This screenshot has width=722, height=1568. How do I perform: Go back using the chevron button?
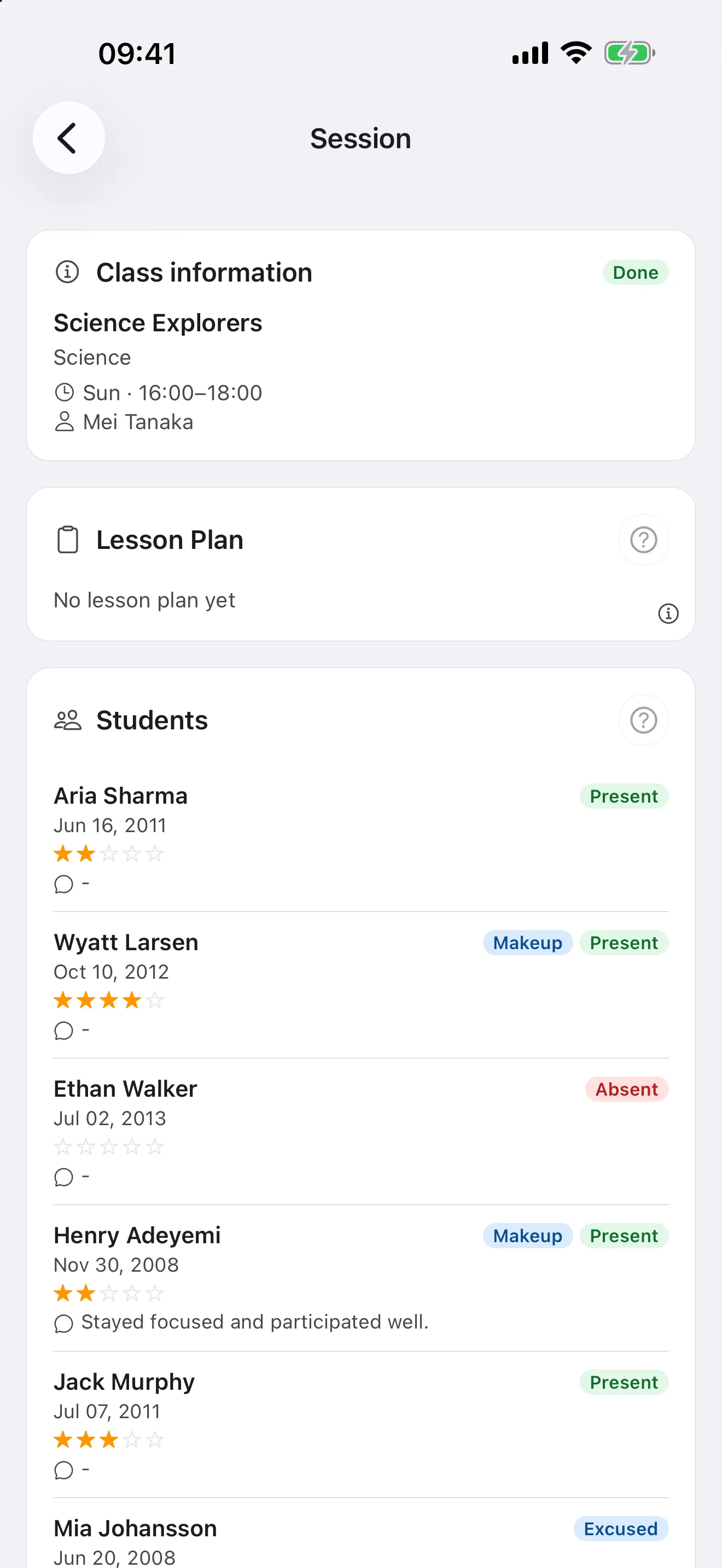pos(69,138)
